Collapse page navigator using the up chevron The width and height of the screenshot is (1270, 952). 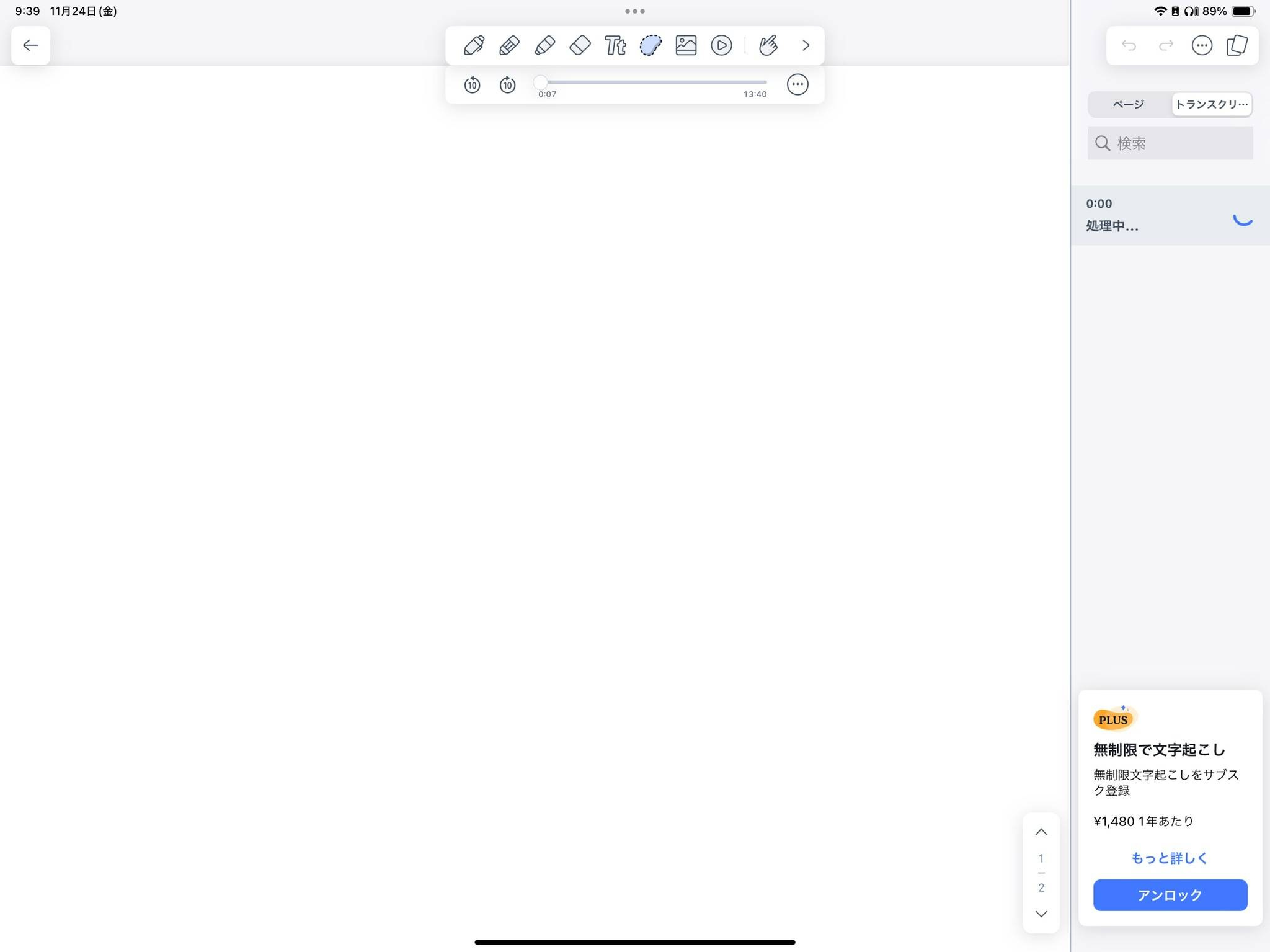1041,831
